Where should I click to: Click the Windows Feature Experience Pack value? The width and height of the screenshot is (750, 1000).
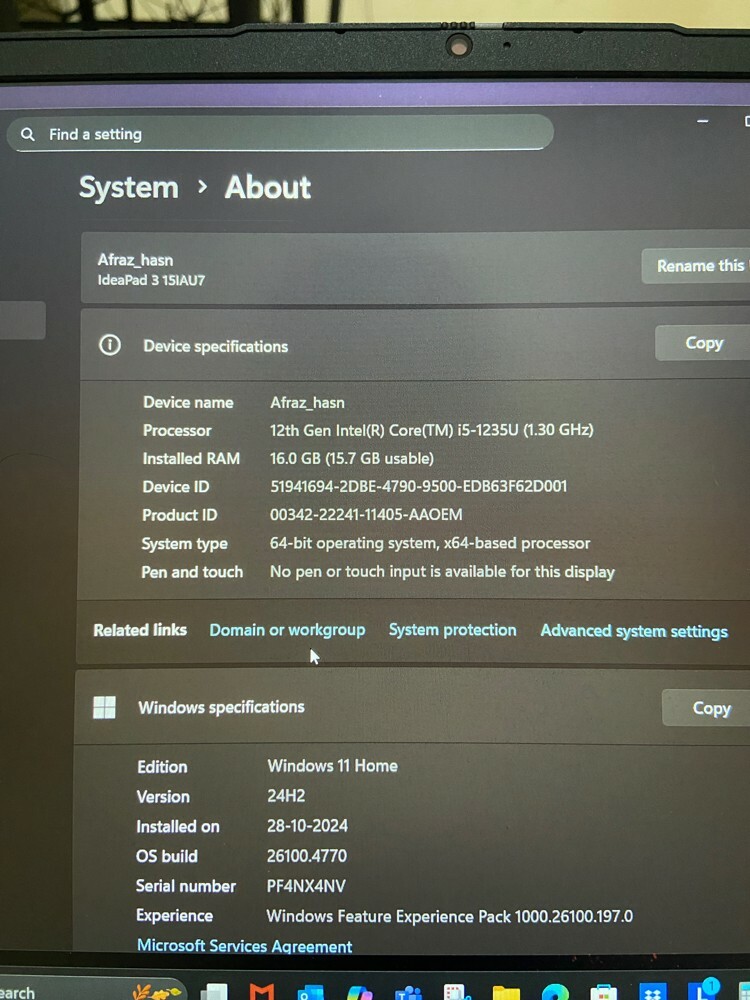click(x=450, y=916)
